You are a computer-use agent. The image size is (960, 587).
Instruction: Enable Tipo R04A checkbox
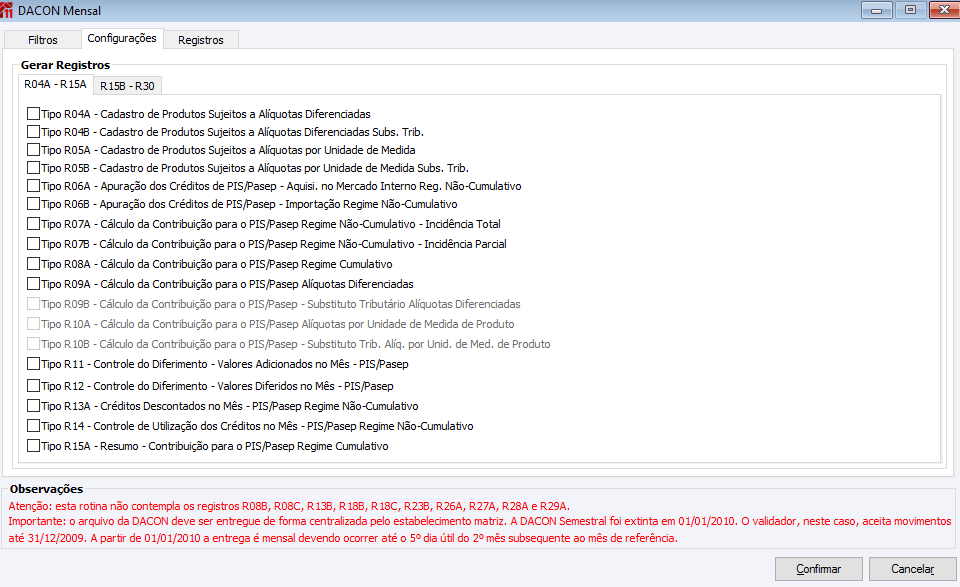(x=34, y=114)
